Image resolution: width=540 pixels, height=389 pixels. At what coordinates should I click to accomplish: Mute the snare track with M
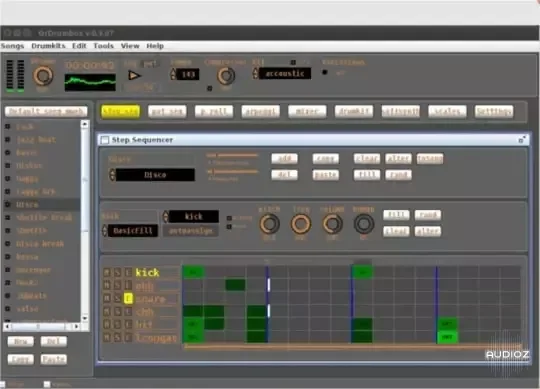(107, 298)
